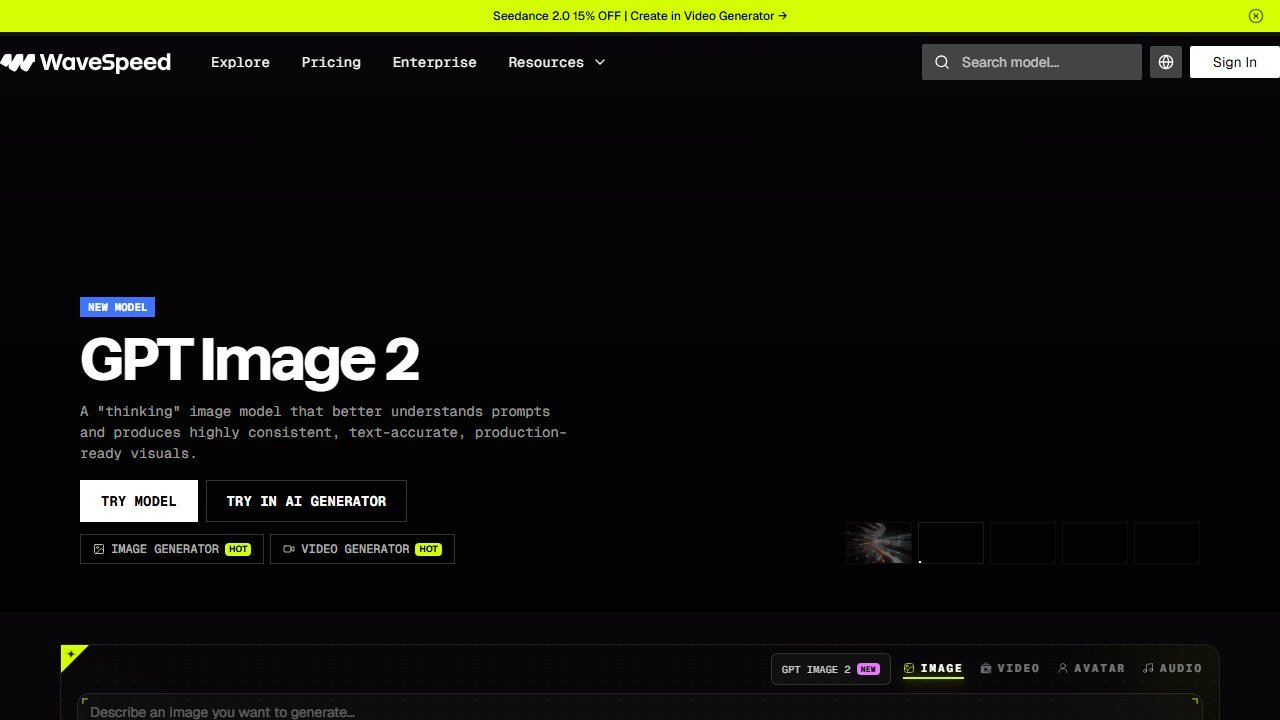Go to Pricing page
The image size is (1280, 720).
[331, 62]
